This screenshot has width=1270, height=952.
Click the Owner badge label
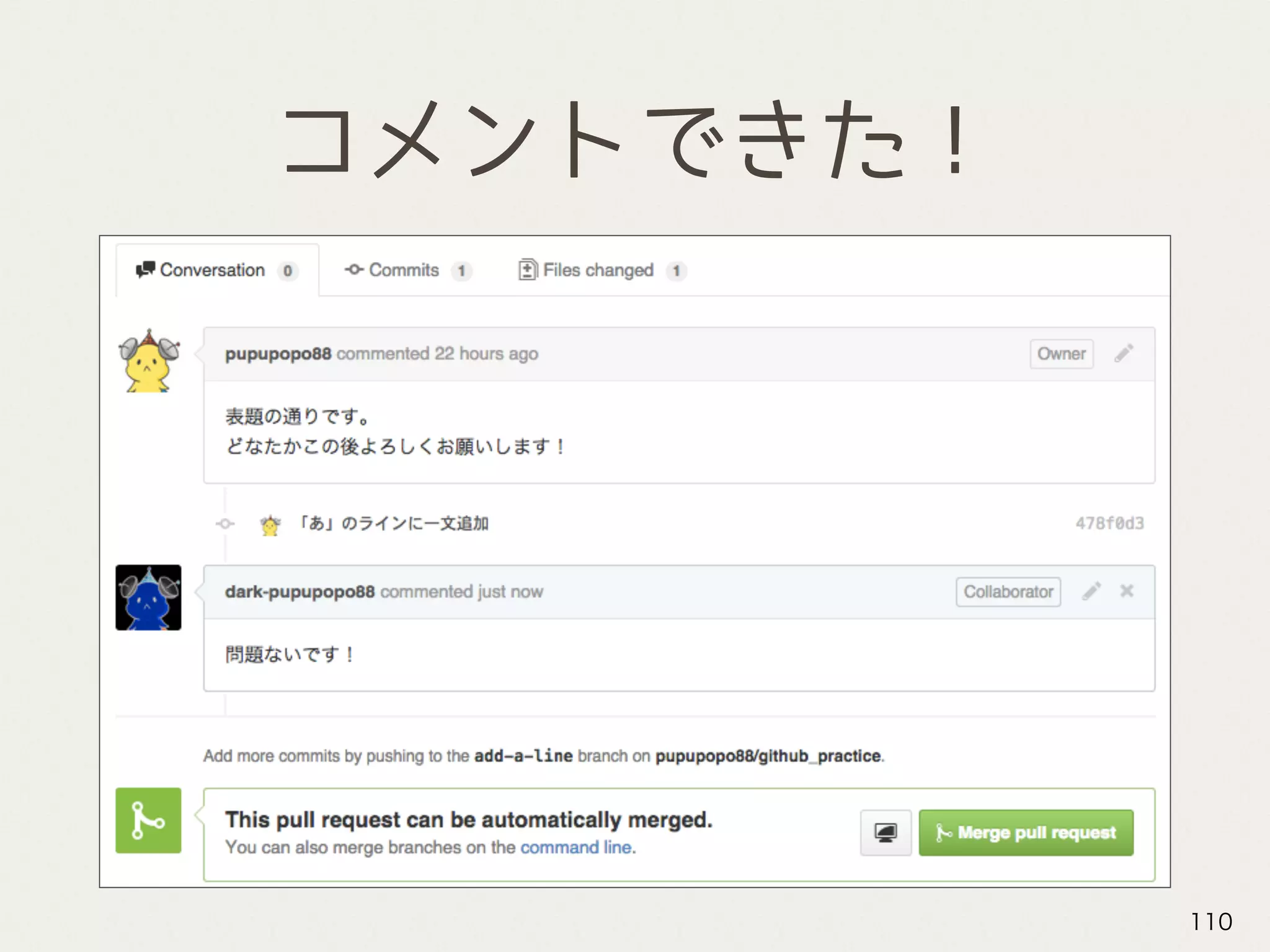(x=1061, y=354)
